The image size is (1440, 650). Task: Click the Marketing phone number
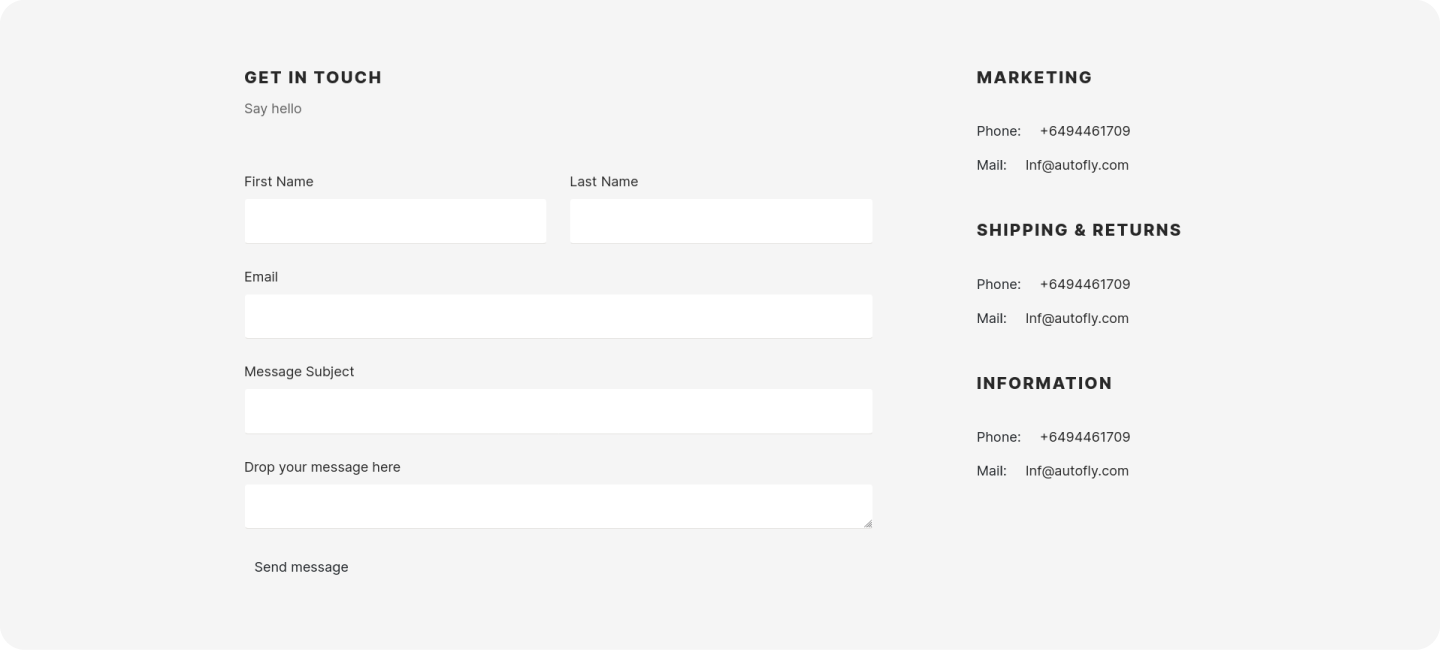1085,131
